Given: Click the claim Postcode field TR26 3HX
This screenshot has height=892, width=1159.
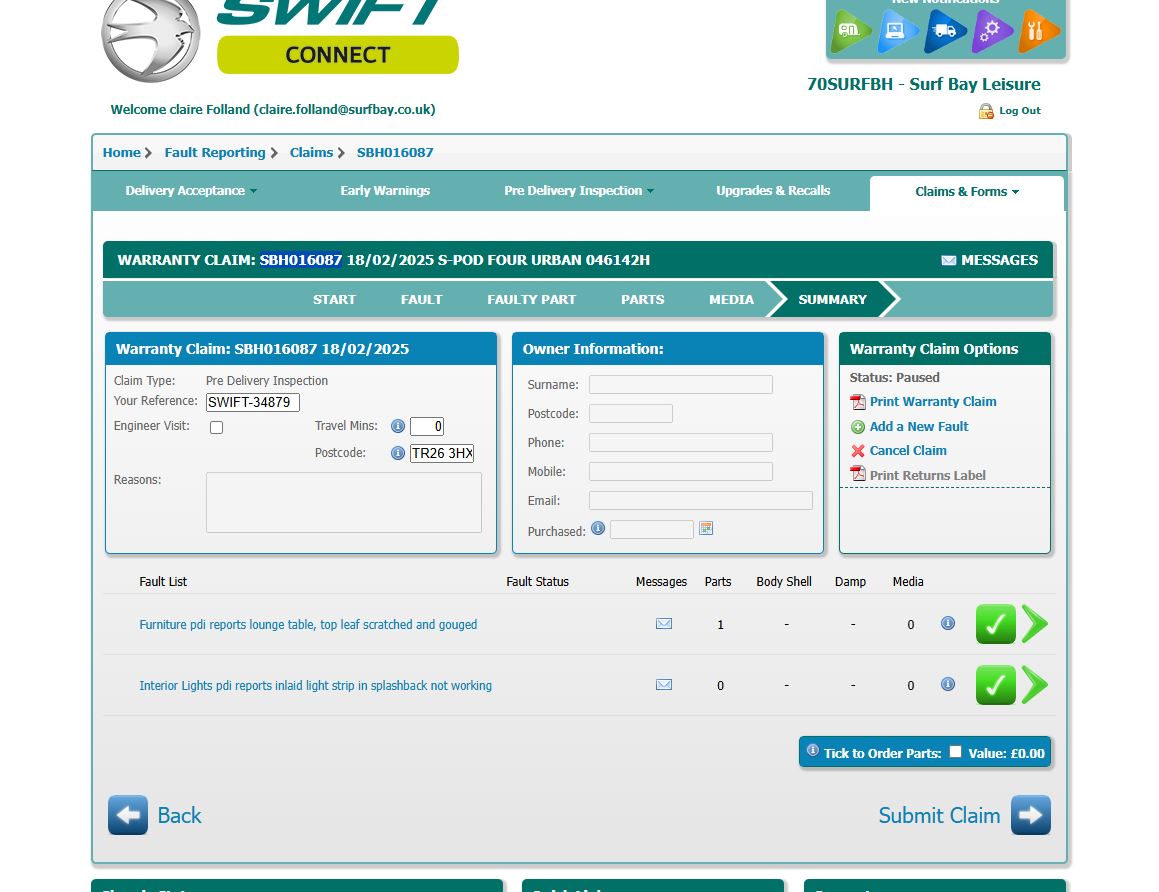Looking at the screenshot, I should click(442, 453).
